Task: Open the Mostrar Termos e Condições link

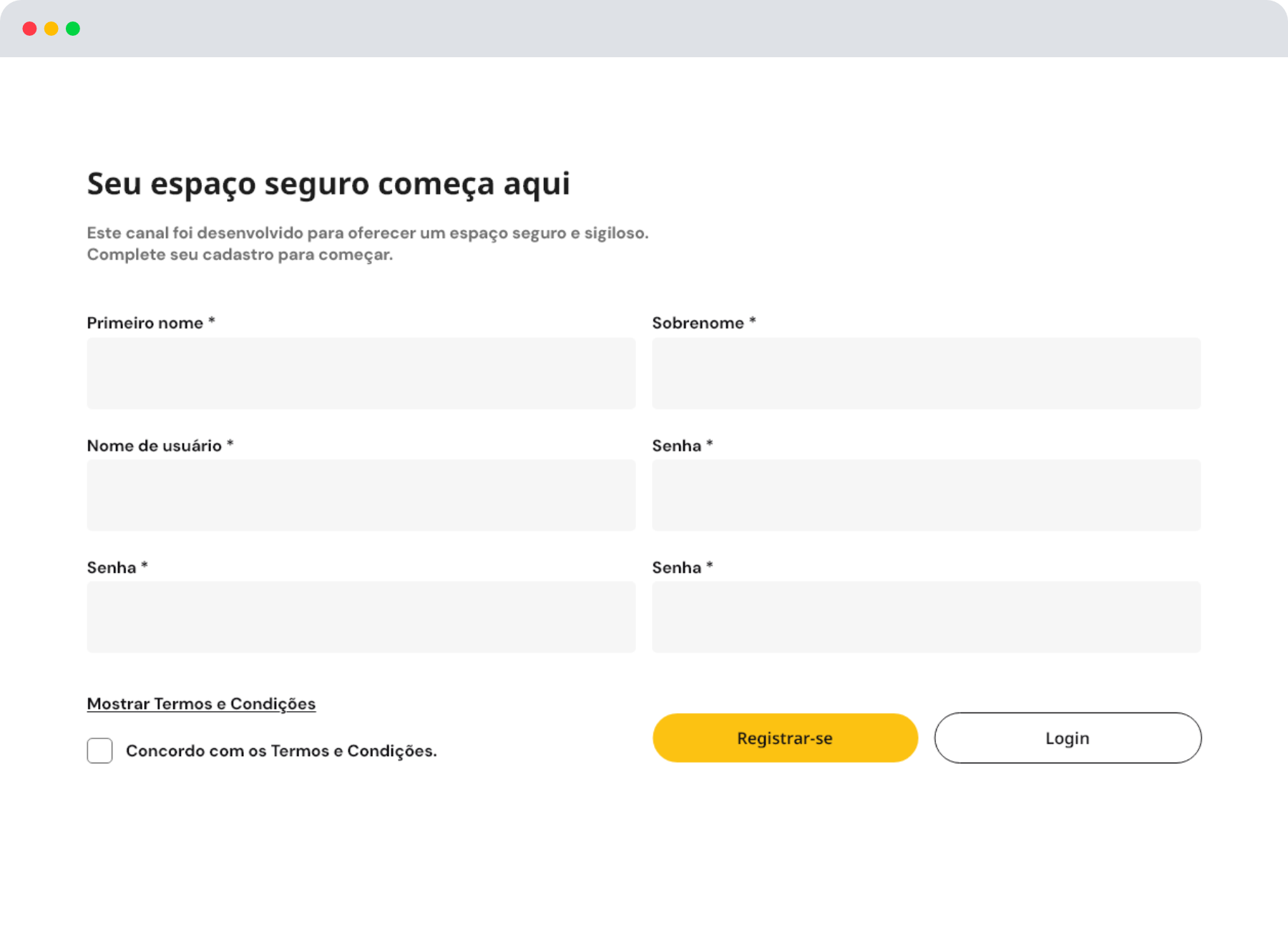Action: (201, 704)
